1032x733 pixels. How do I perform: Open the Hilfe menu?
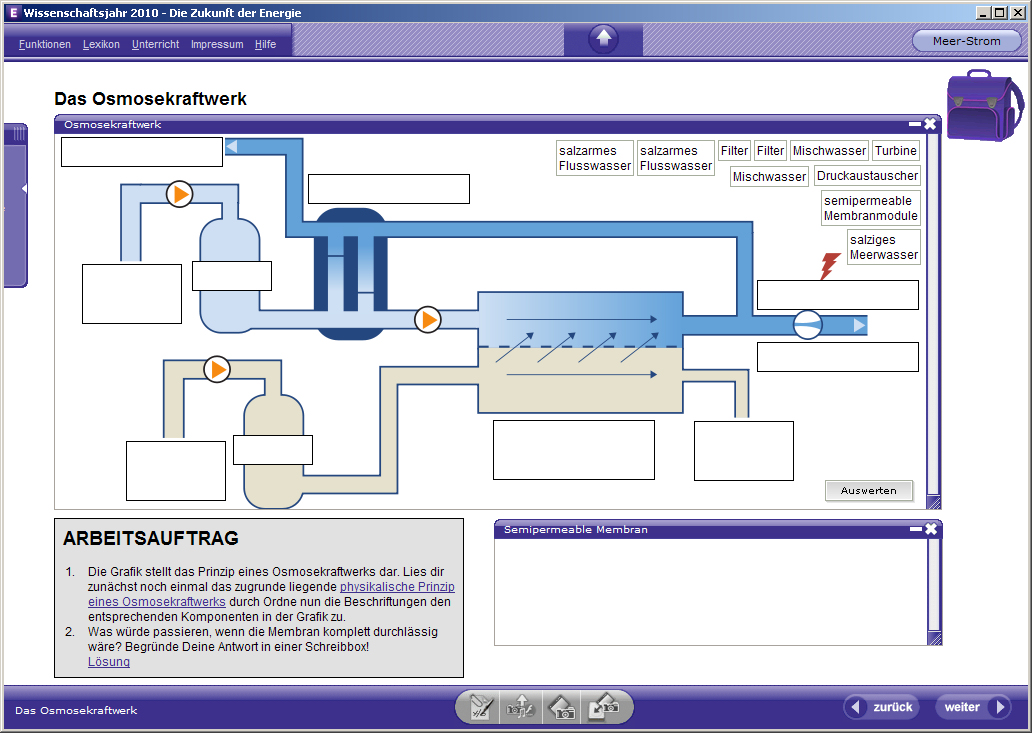coord(265,44)
